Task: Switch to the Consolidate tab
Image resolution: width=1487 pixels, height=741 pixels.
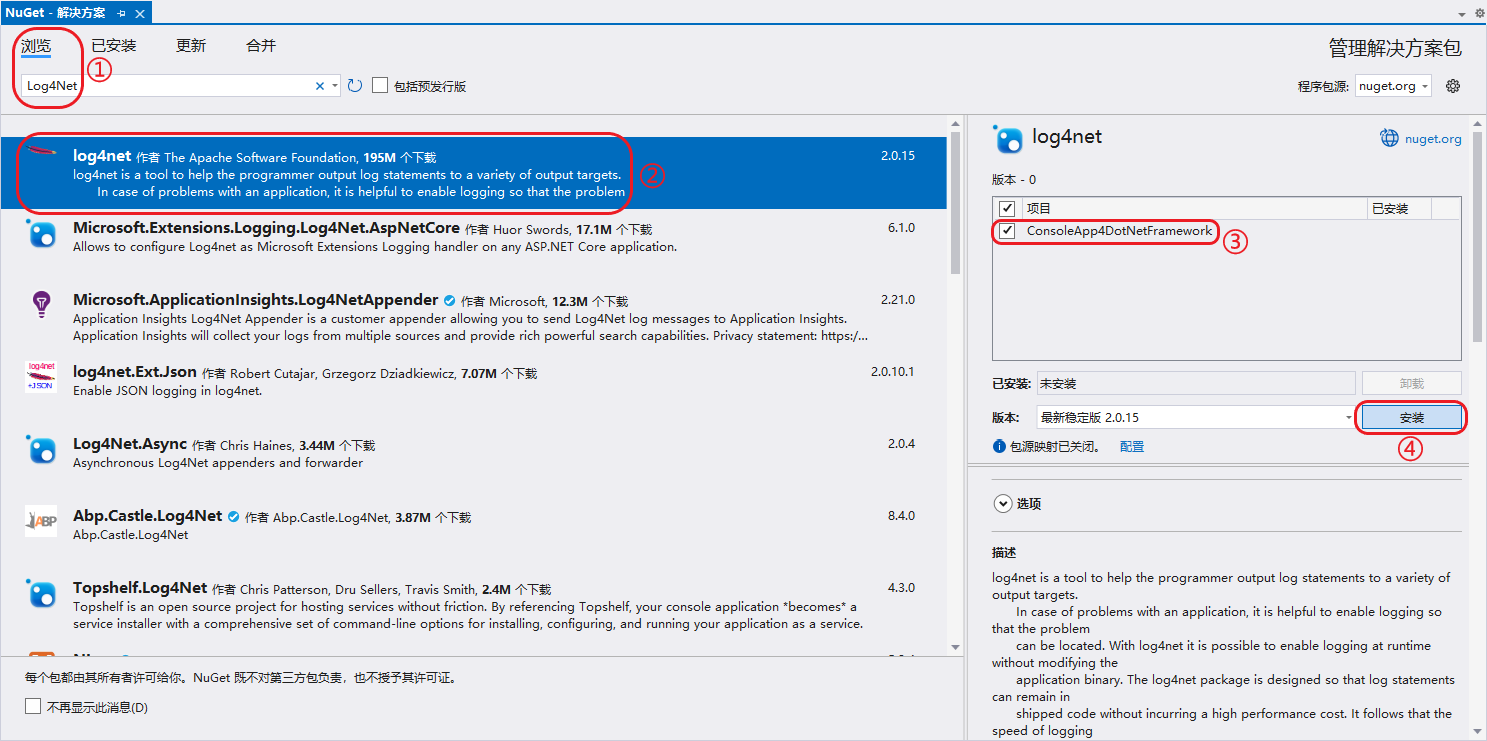Action: pos(261,46)
